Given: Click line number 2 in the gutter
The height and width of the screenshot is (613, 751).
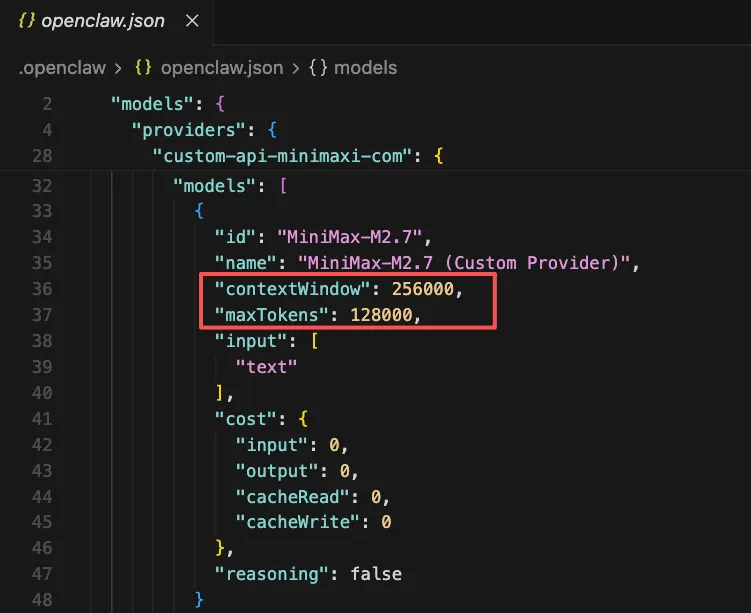Looking at the screenshot, I should pos(47,104).
